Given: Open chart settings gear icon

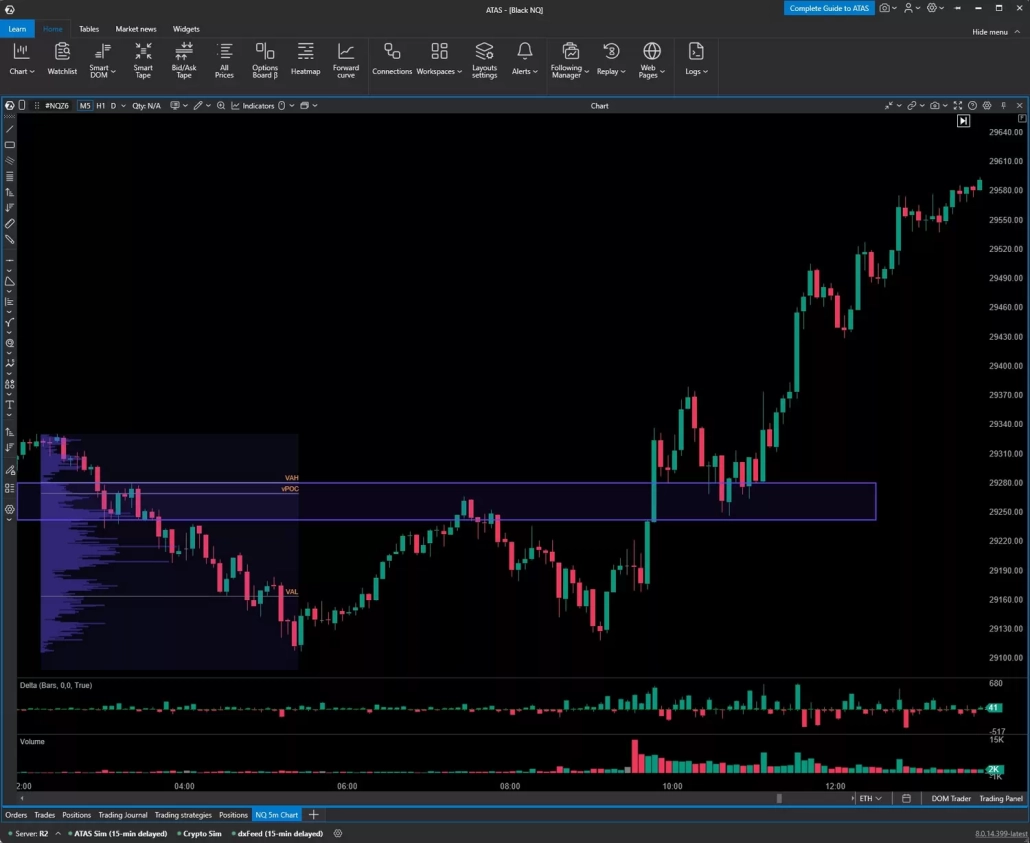Looking at the screenshot, I should point(987,105).
